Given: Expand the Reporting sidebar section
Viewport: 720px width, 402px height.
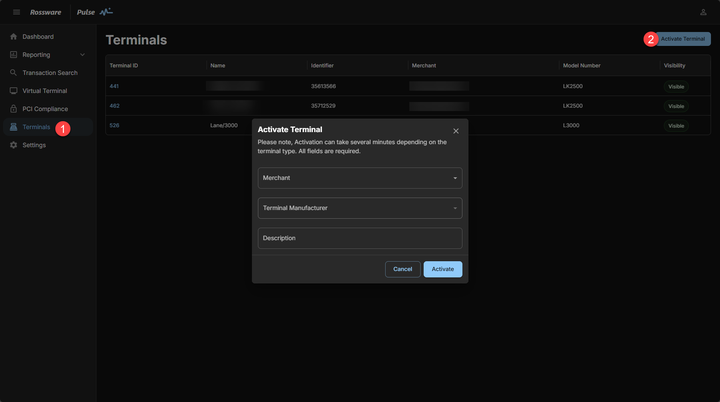Looking at the screenshot, I should [82, 55].
